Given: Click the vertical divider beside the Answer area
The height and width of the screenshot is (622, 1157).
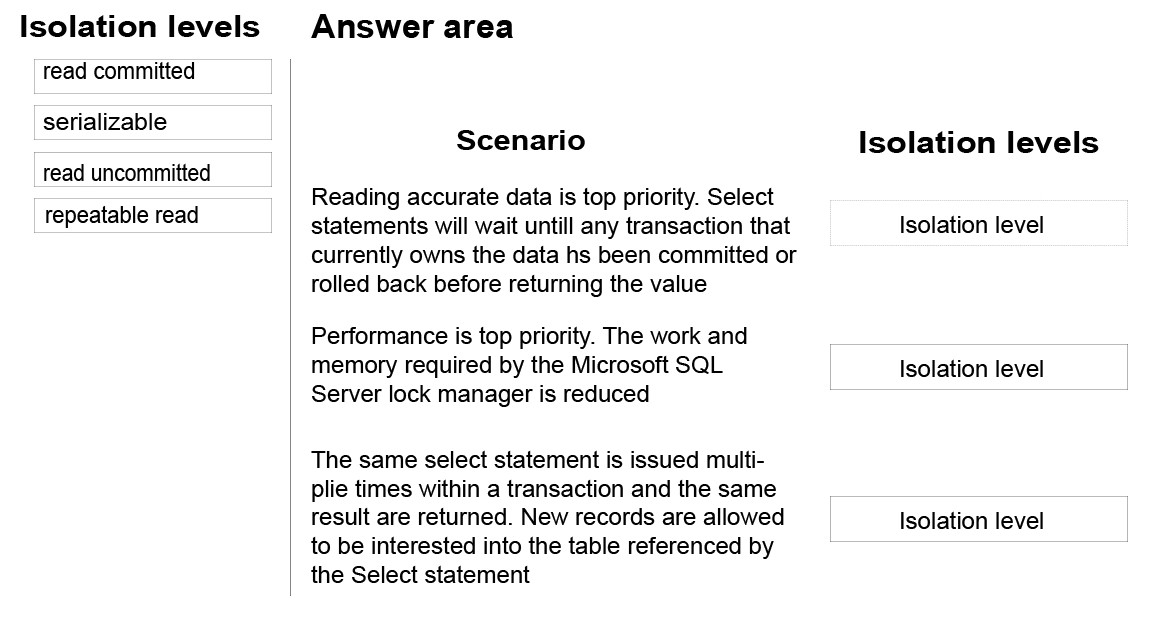Looking at the screenshot, I should (291, 328).
